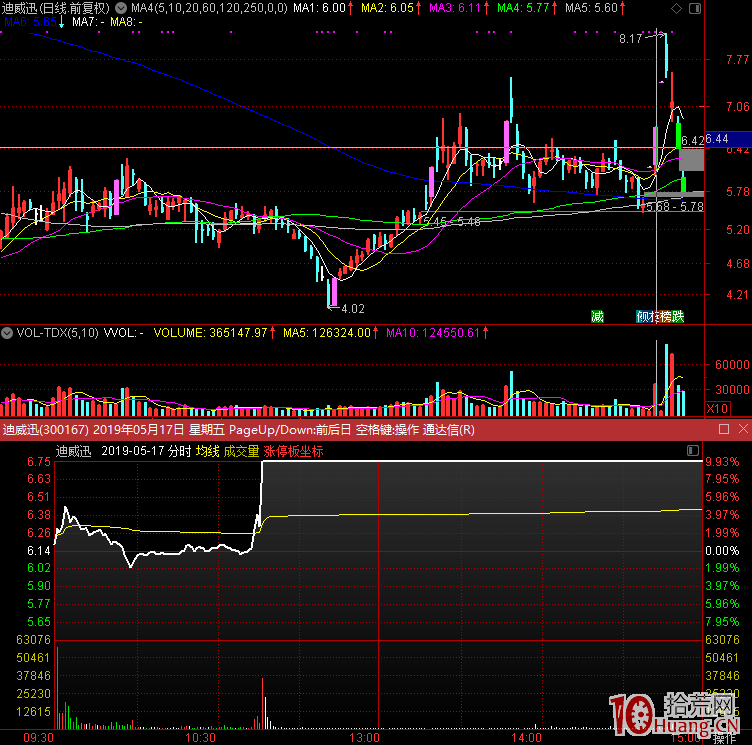Screen dimensions: 752x745
Task: Toggle the side panel icon in K-line chart
Action: (x=694, y=8)
